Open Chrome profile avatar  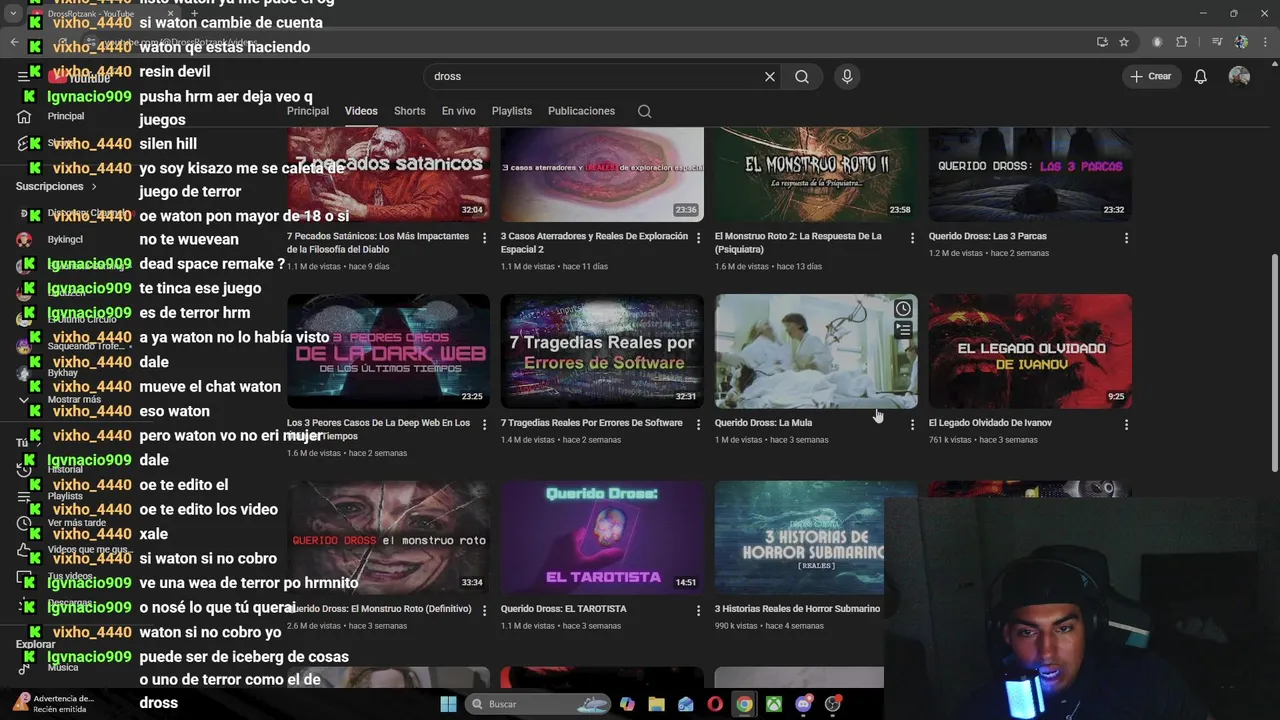tap(1241, 42)
